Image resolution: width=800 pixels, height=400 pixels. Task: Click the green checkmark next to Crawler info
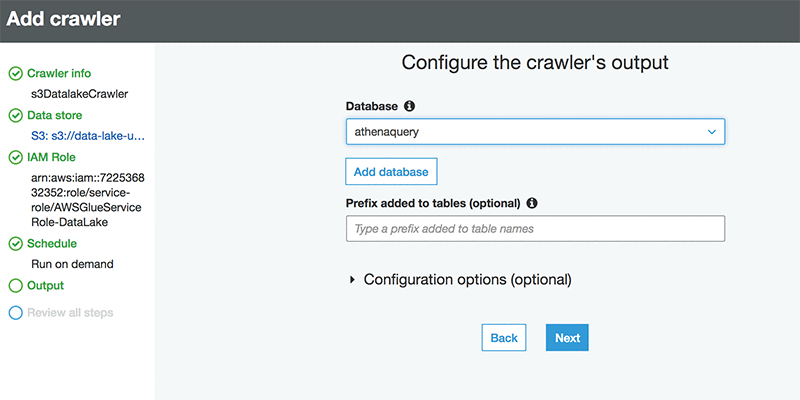click(x=16, y=73)
